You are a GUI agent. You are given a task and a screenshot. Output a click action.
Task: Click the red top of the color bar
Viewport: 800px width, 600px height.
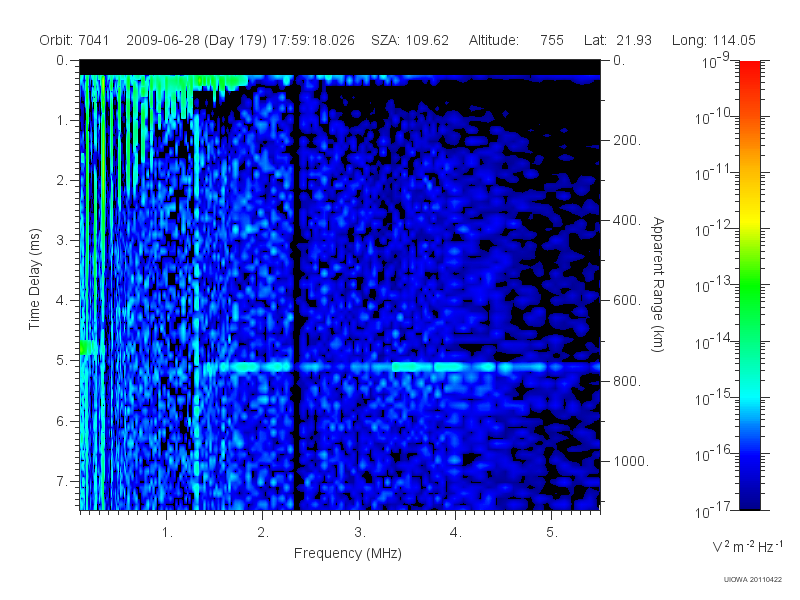(x=750, y=69)
